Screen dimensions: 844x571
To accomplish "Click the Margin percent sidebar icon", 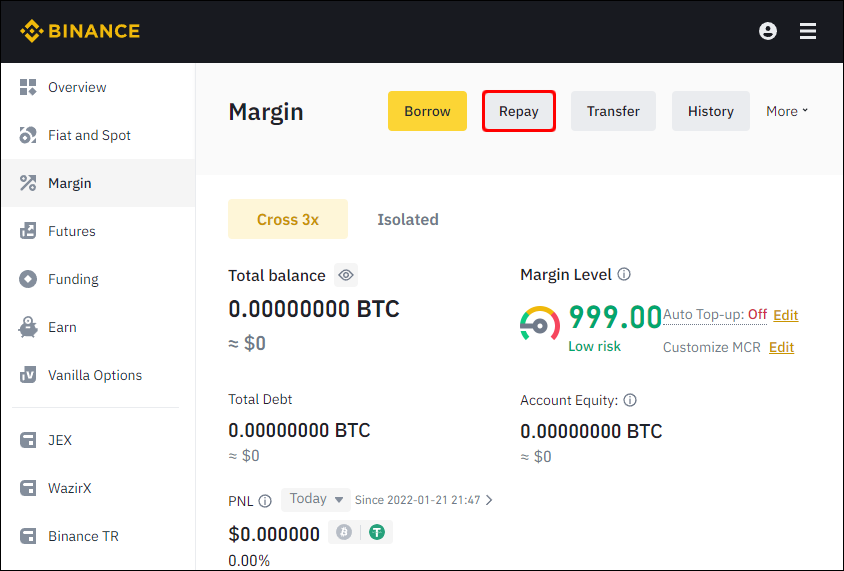I will [x=28, y=183].
